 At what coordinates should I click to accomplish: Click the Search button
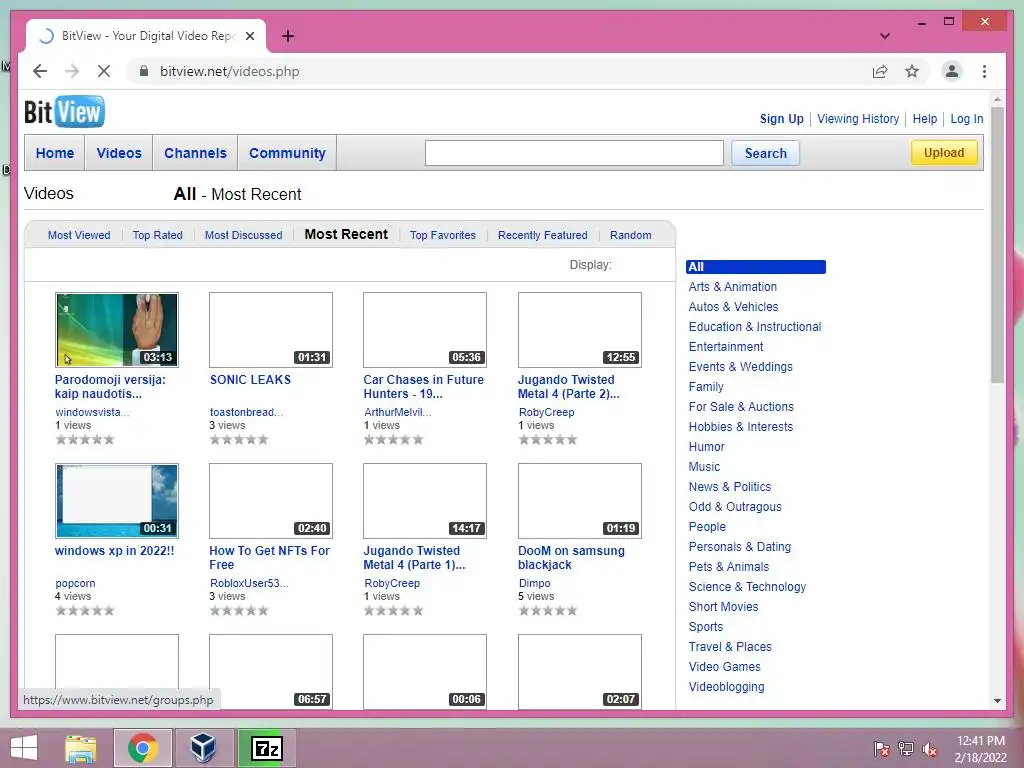pos(765,153)
